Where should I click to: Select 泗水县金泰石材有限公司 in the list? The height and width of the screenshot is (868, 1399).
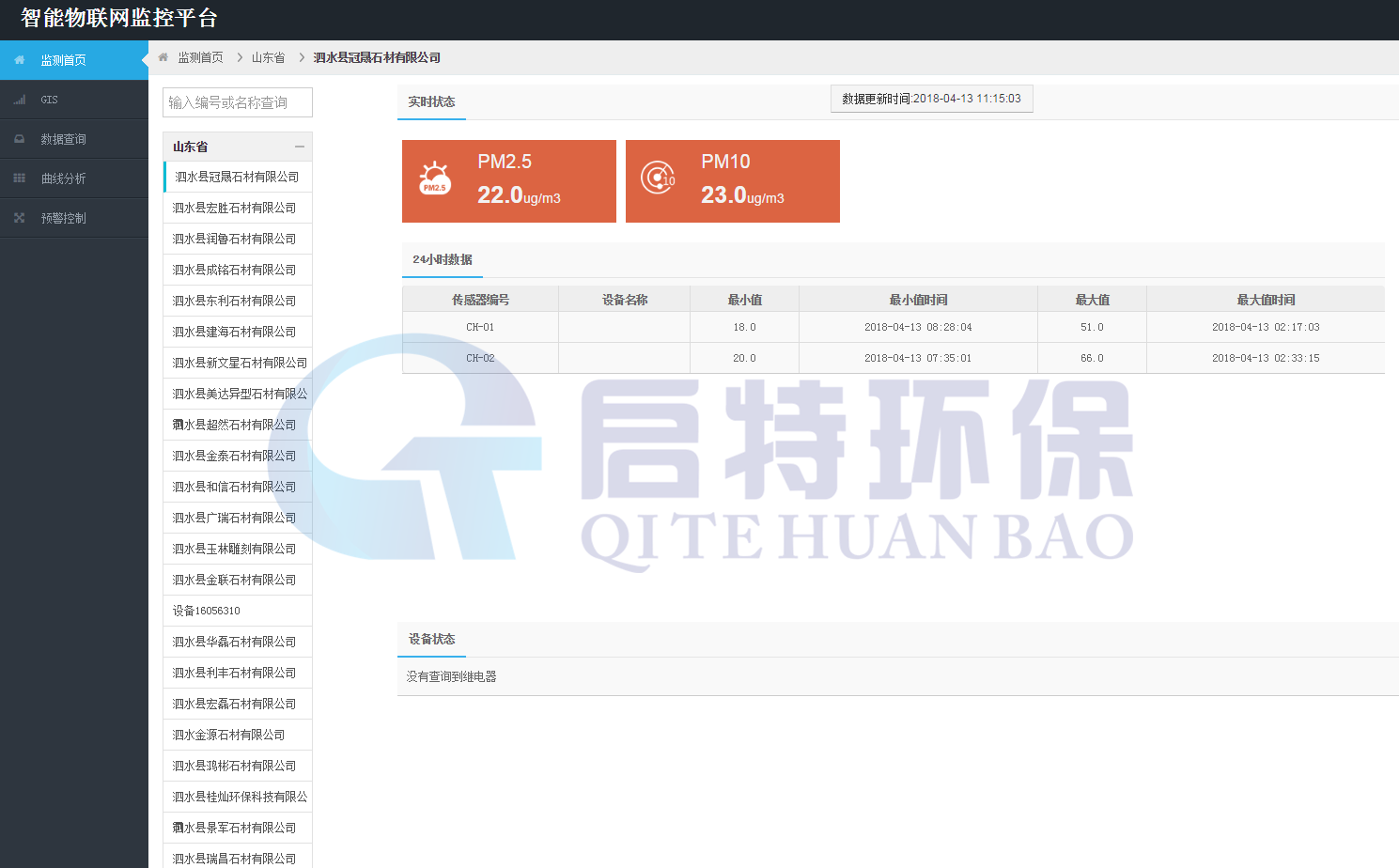(238, 456)
